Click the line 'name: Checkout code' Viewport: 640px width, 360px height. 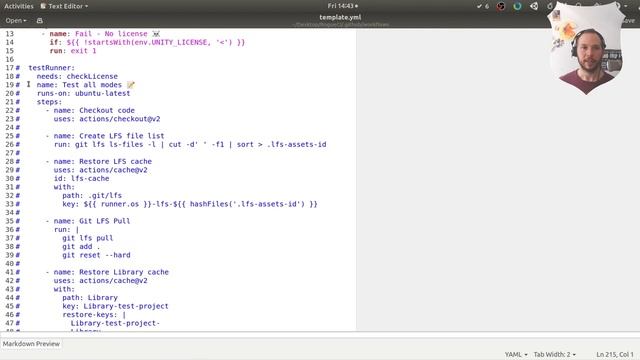pyautogui.click(x=94, y=110)
